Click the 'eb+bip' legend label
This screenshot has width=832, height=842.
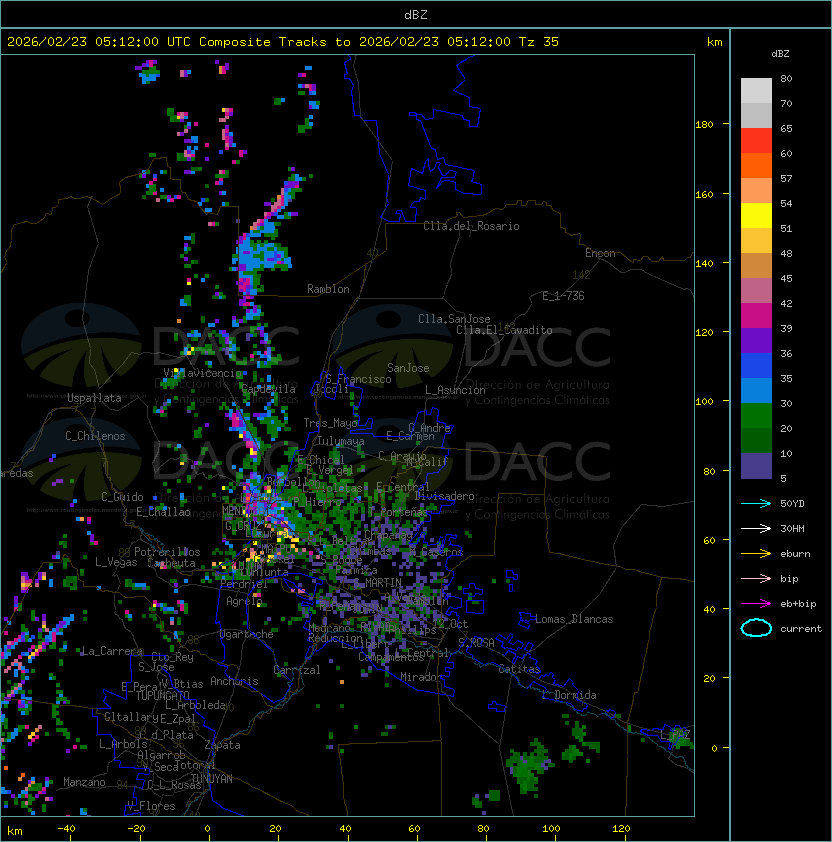[x=798, y=604]
